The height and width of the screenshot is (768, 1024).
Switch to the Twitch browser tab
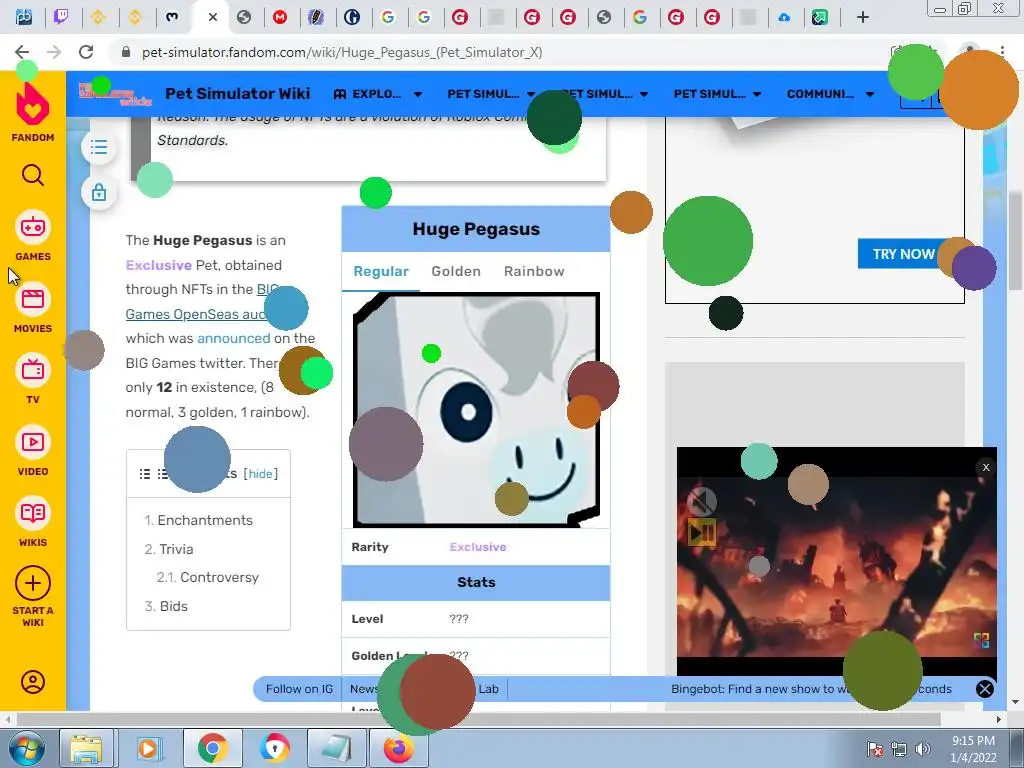61,17
